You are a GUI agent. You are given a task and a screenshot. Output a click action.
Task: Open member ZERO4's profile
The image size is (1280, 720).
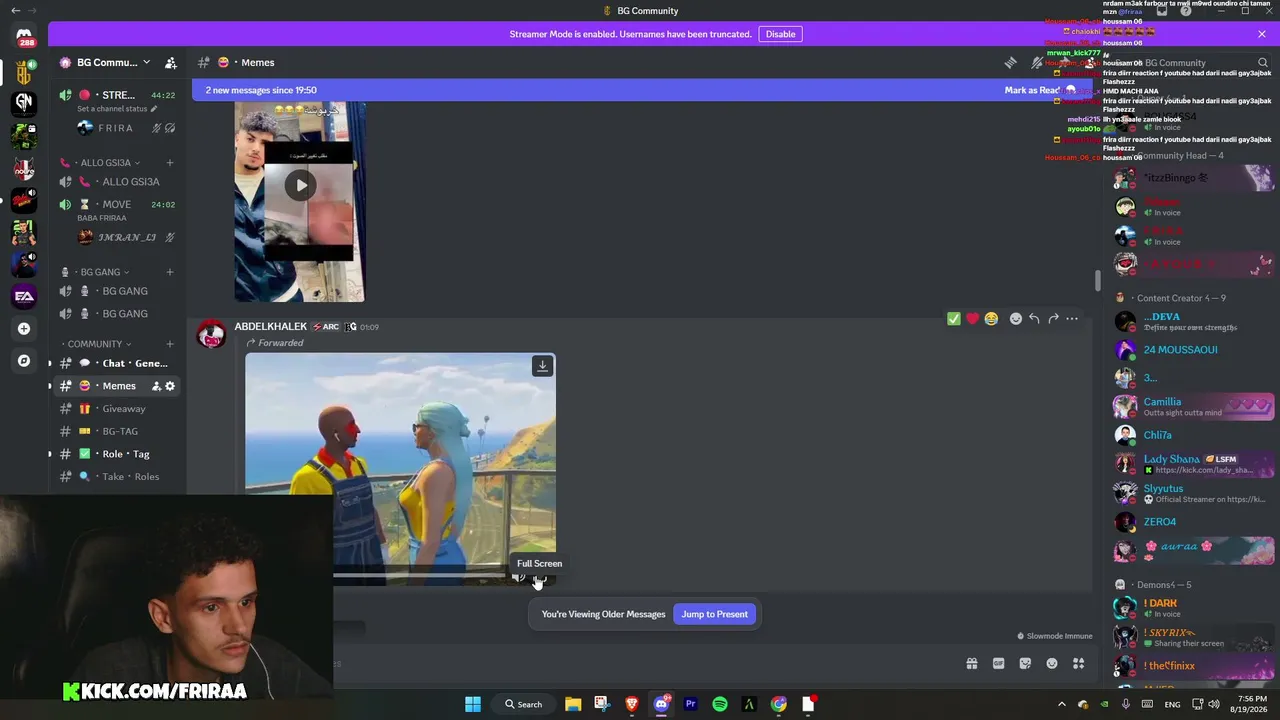point(1193,522)
